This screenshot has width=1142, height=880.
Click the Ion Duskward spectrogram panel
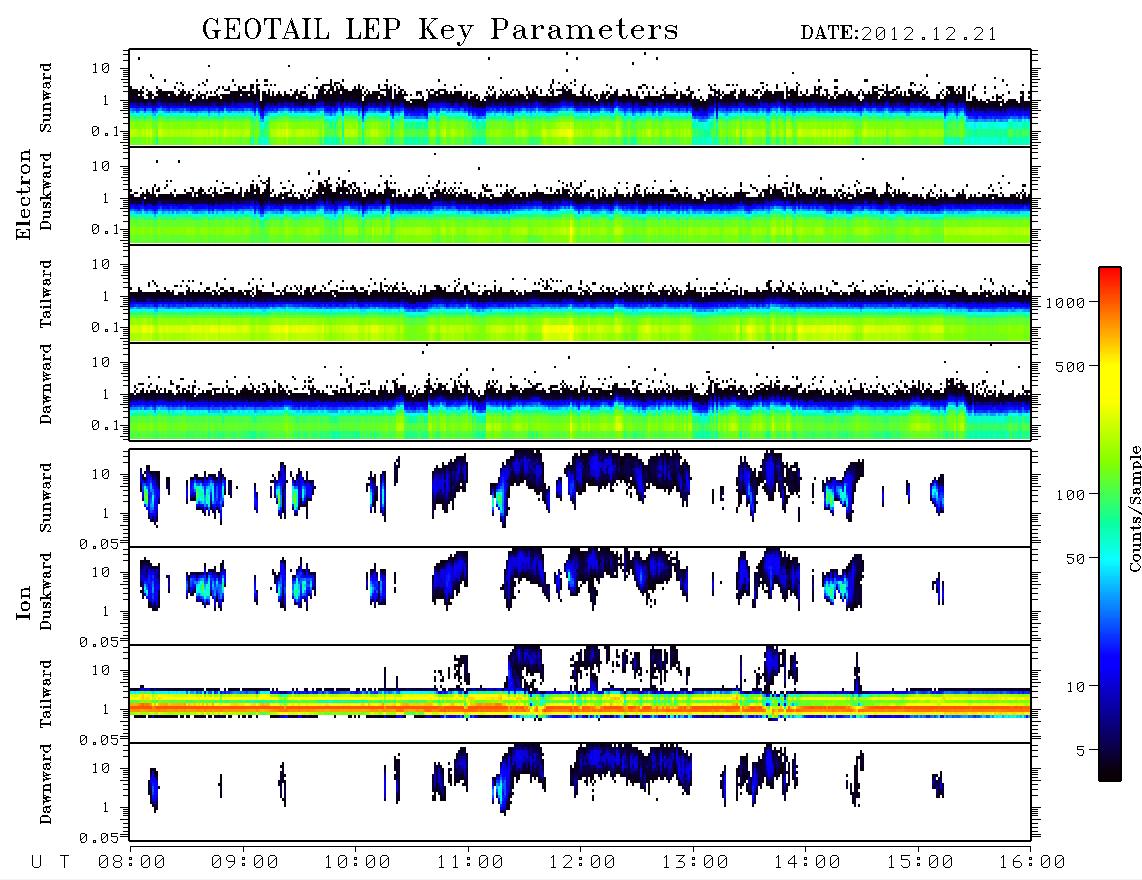click(x=580, y=596)
